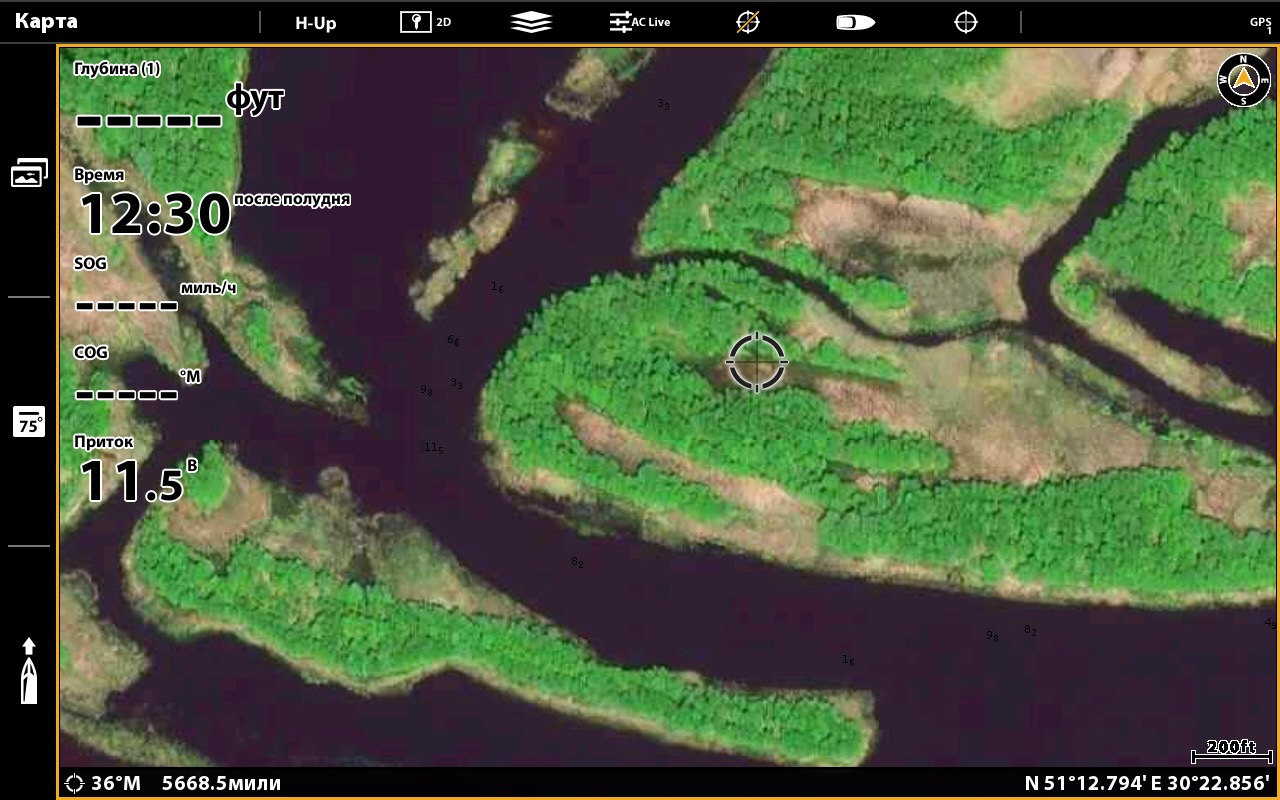Open the screenshots gallery icon in sidebar
This screenshot has width=1280, height=800.
pyautogui.click(x=29, y=173)
